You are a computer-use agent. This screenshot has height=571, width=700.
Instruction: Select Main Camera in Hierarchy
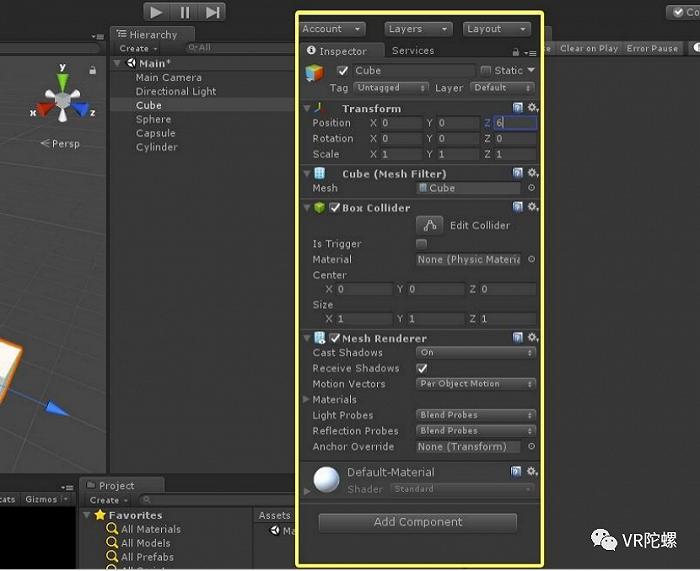(x=168, y=78)
